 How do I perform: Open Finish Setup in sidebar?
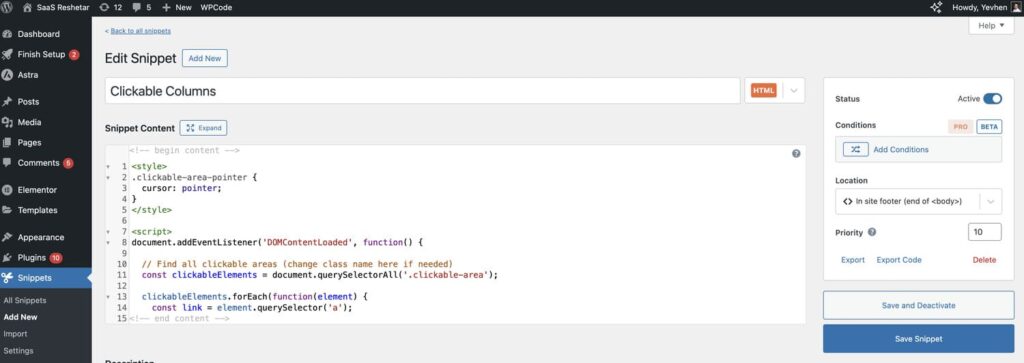[x=41, y=54]
